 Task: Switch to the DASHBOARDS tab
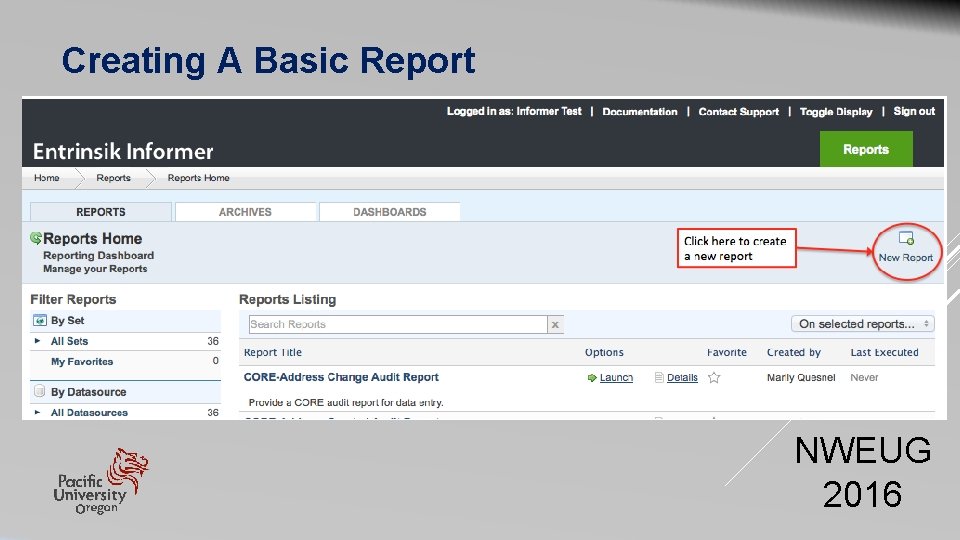[x=389, y=212]
